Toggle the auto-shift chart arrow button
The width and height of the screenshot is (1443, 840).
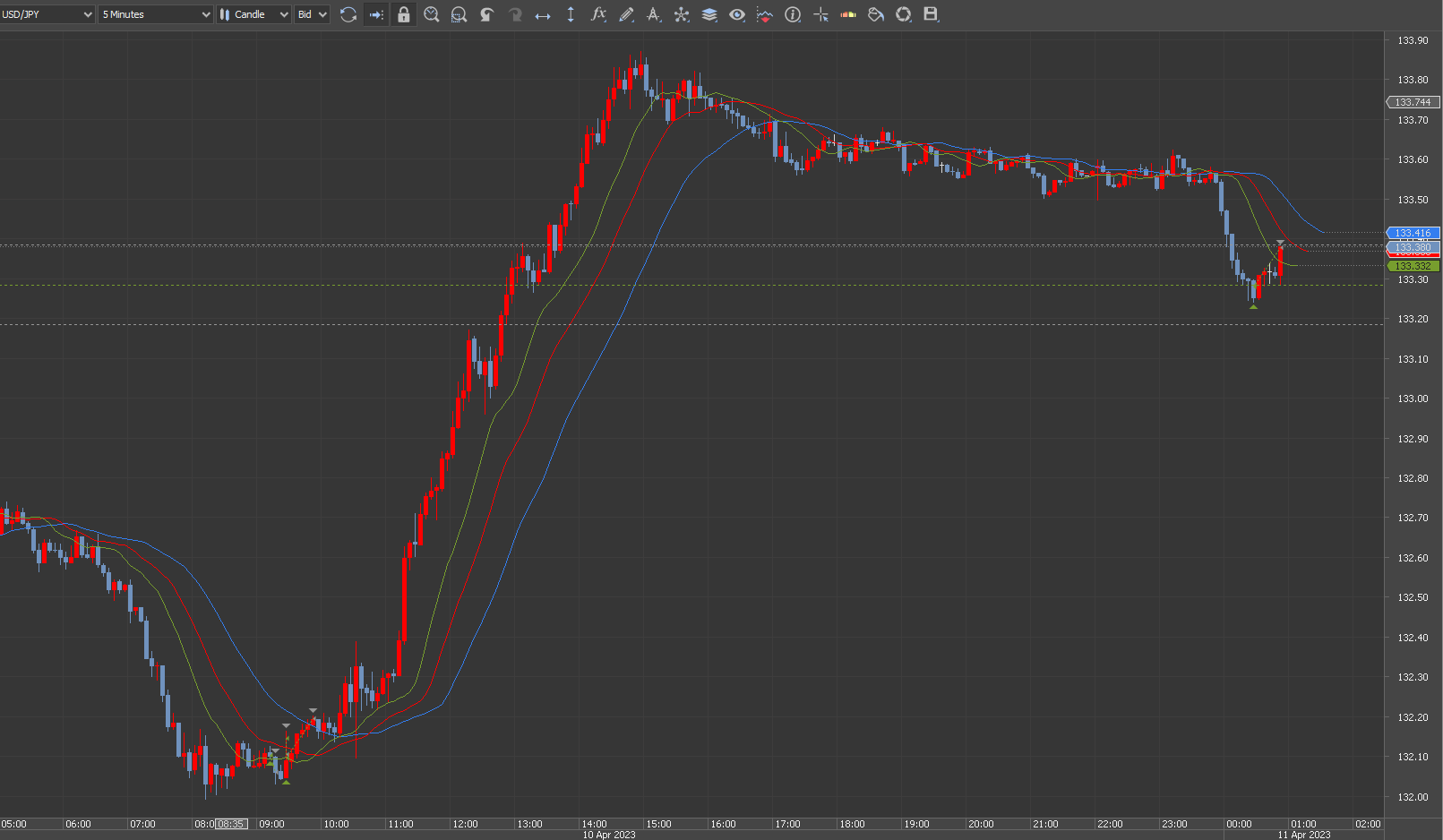pos(376,14)
